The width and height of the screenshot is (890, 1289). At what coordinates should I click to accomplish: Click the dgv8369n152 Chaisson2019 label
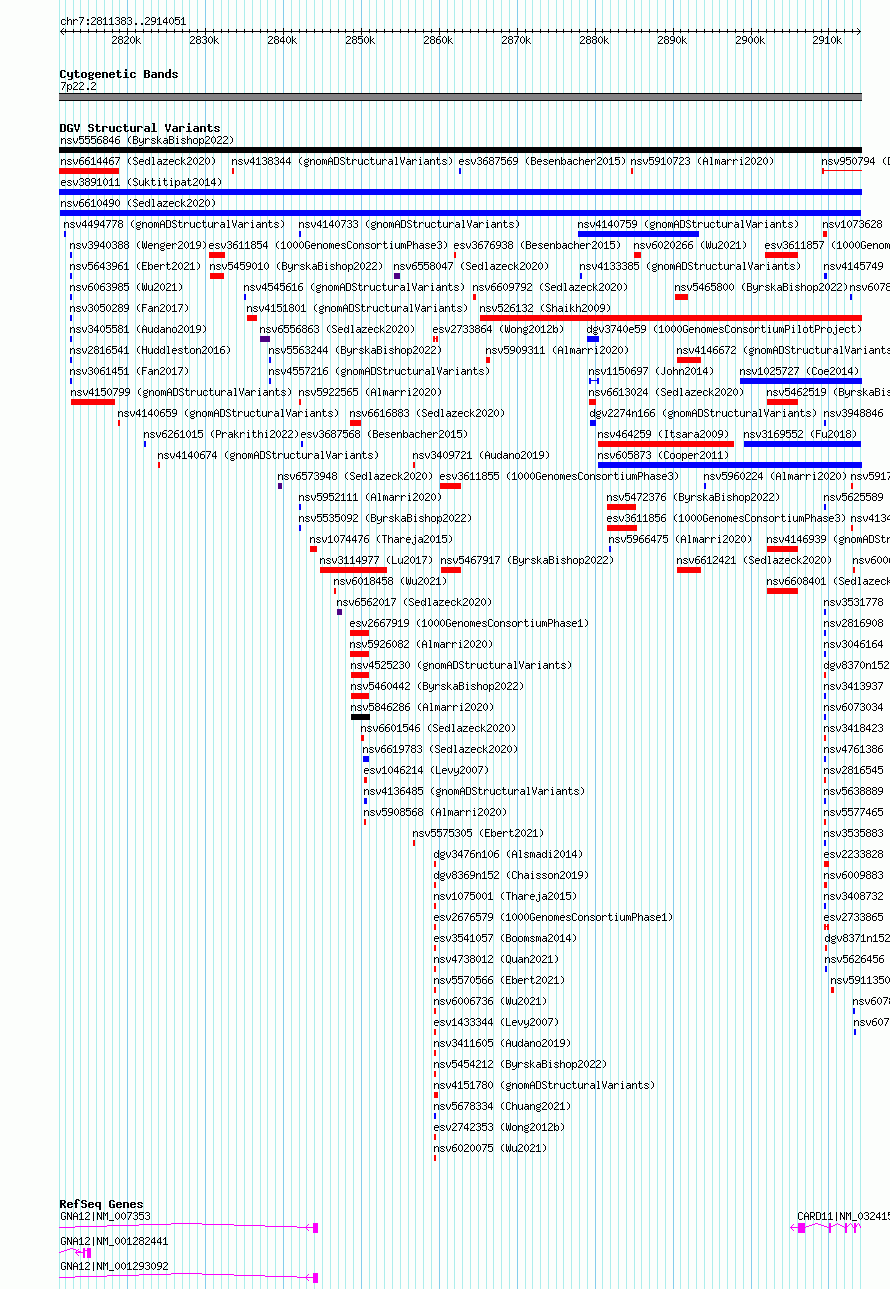[511, 875]
